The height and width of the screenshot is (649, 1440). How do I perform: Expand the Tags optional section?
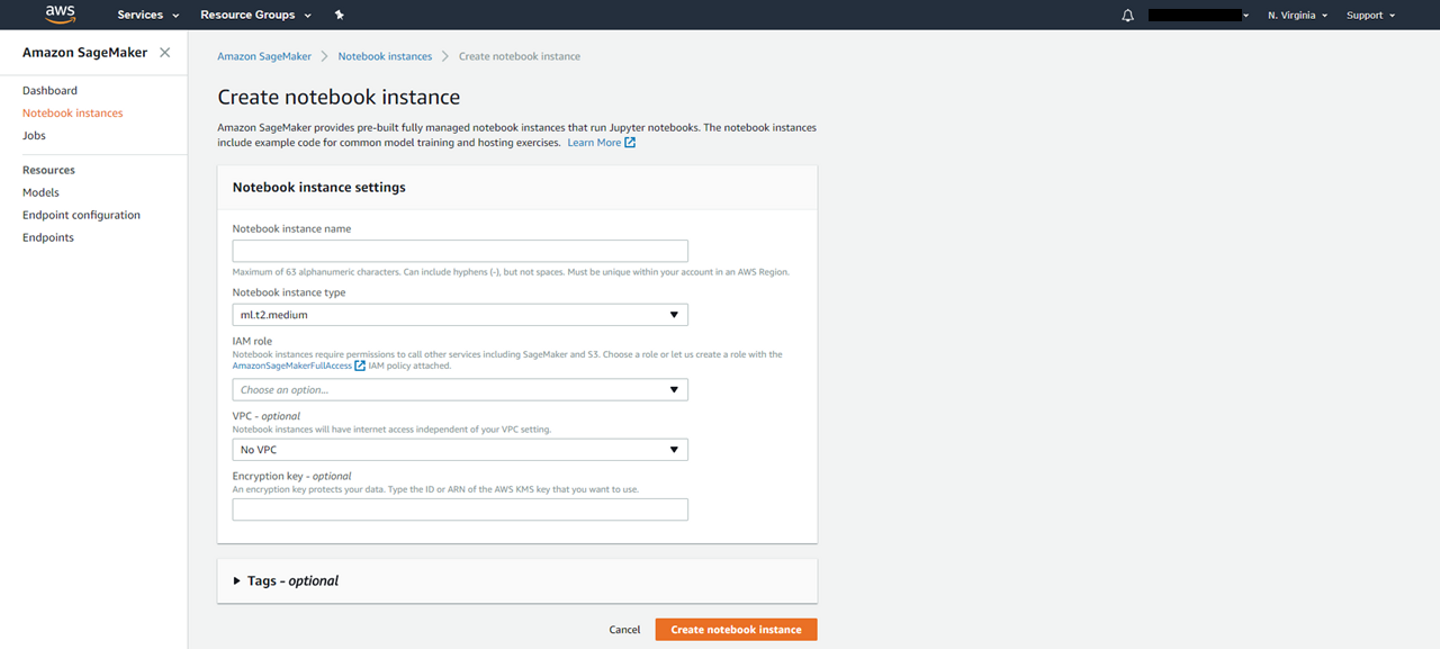(237, 581)
